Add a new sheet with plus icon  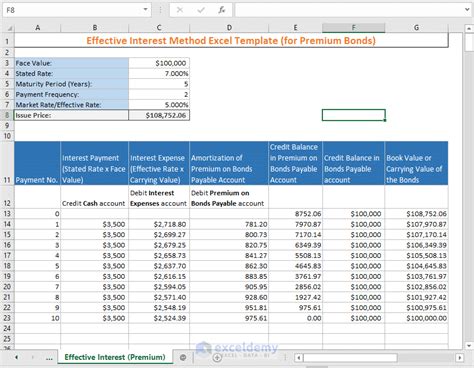(x=217, y=358)
